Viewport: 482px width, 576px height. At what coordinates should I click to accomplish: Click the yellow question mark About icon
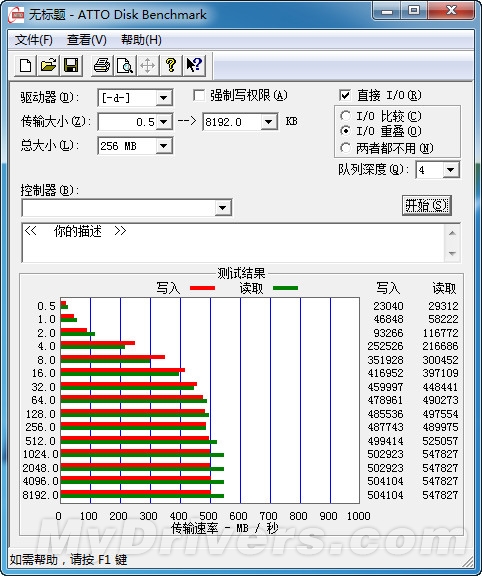(170, 66)
